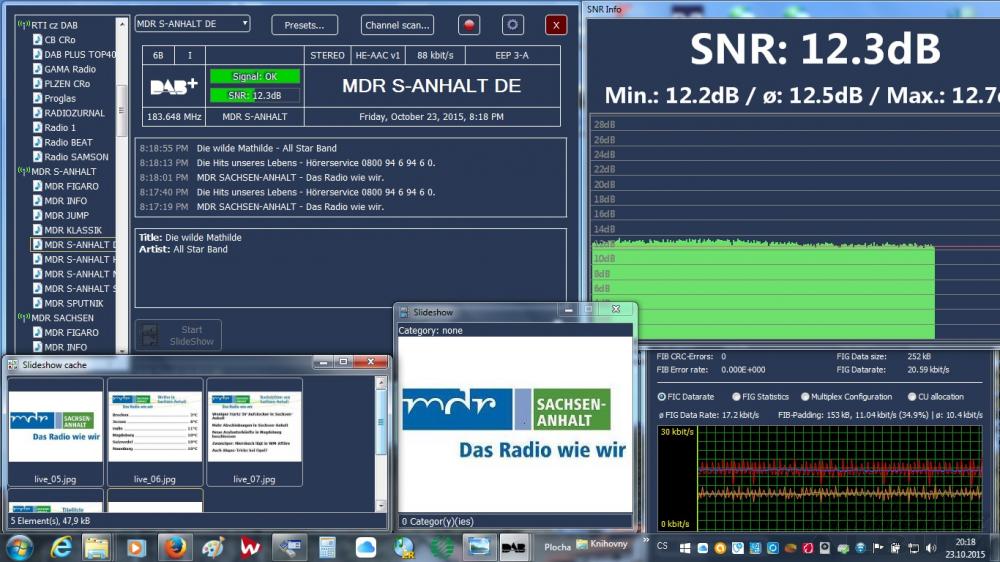The height and width of the screenshot is (562, 1000).
Task: Click the station list scroll-down arrow
Action: [122, 350]
